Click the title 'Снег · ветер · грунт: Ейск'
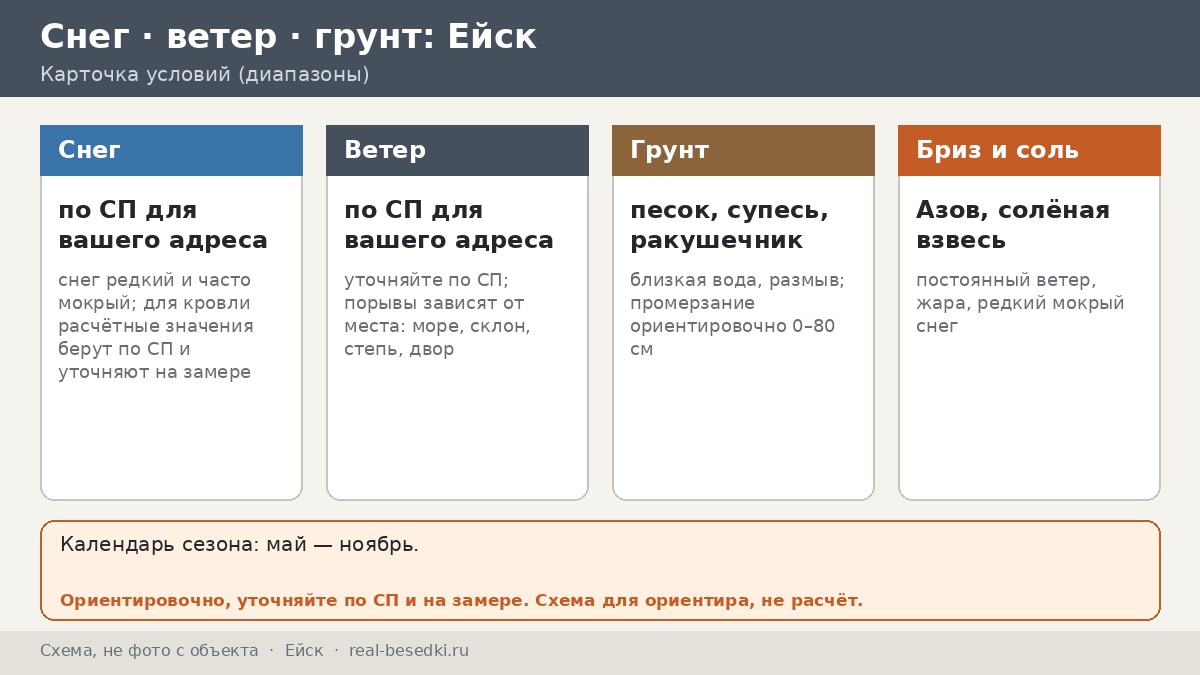Screen dimensions: 1200x675 click(288, 37)
